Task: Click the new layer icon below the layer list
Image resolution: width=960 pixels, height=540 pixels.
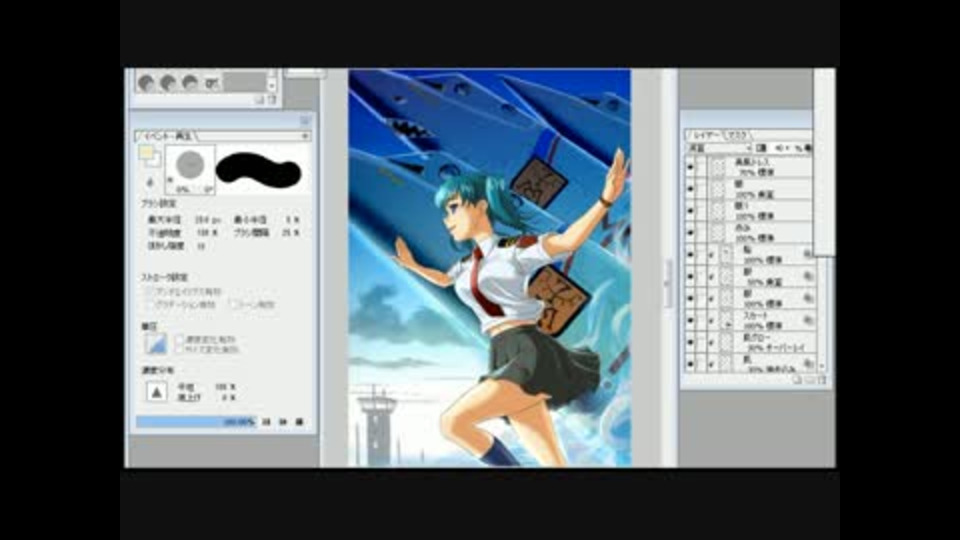Action: tap(797, 380)
